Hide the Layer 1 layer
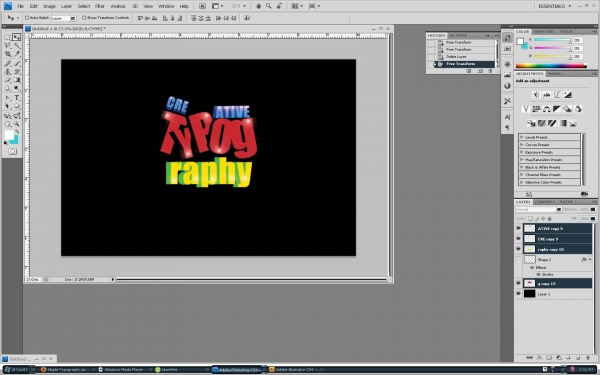 coord(518,294)
